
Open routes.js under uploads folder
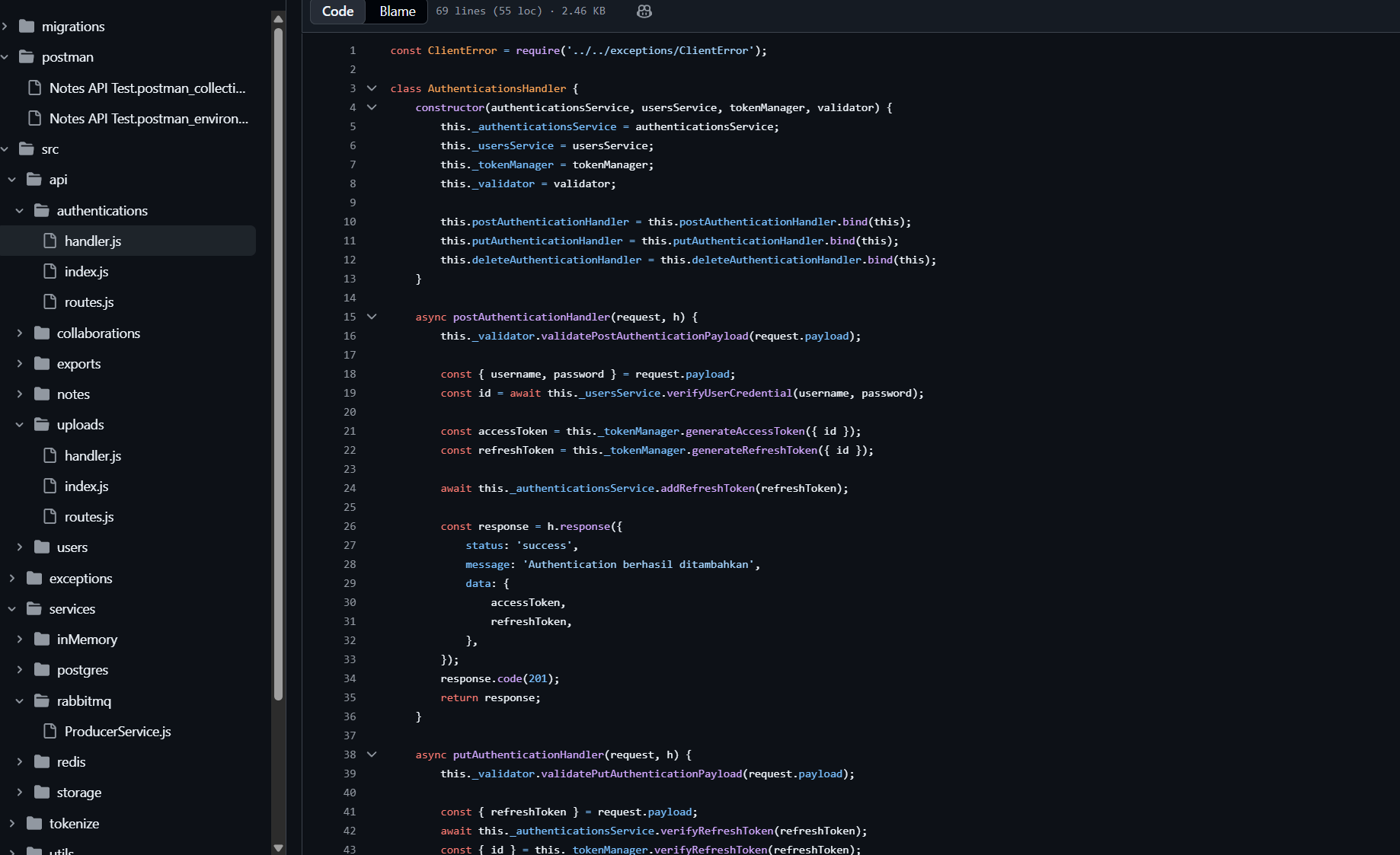click(x=89, y=517)
